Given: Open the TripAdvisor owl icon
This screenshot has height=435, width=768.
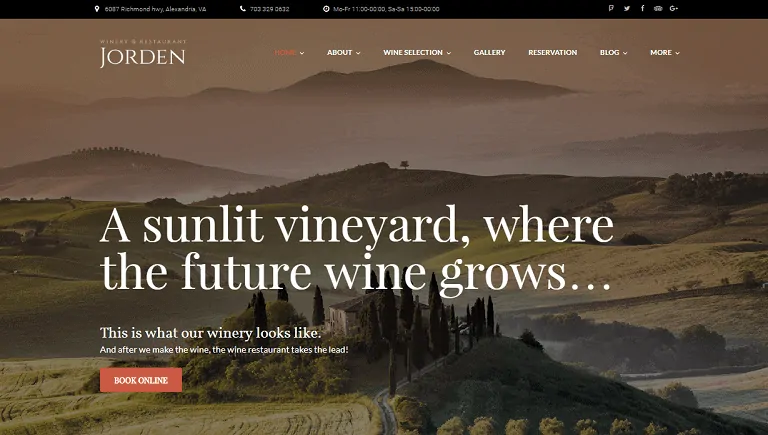Looking at the screenshot, I should [x=658, y=8].
